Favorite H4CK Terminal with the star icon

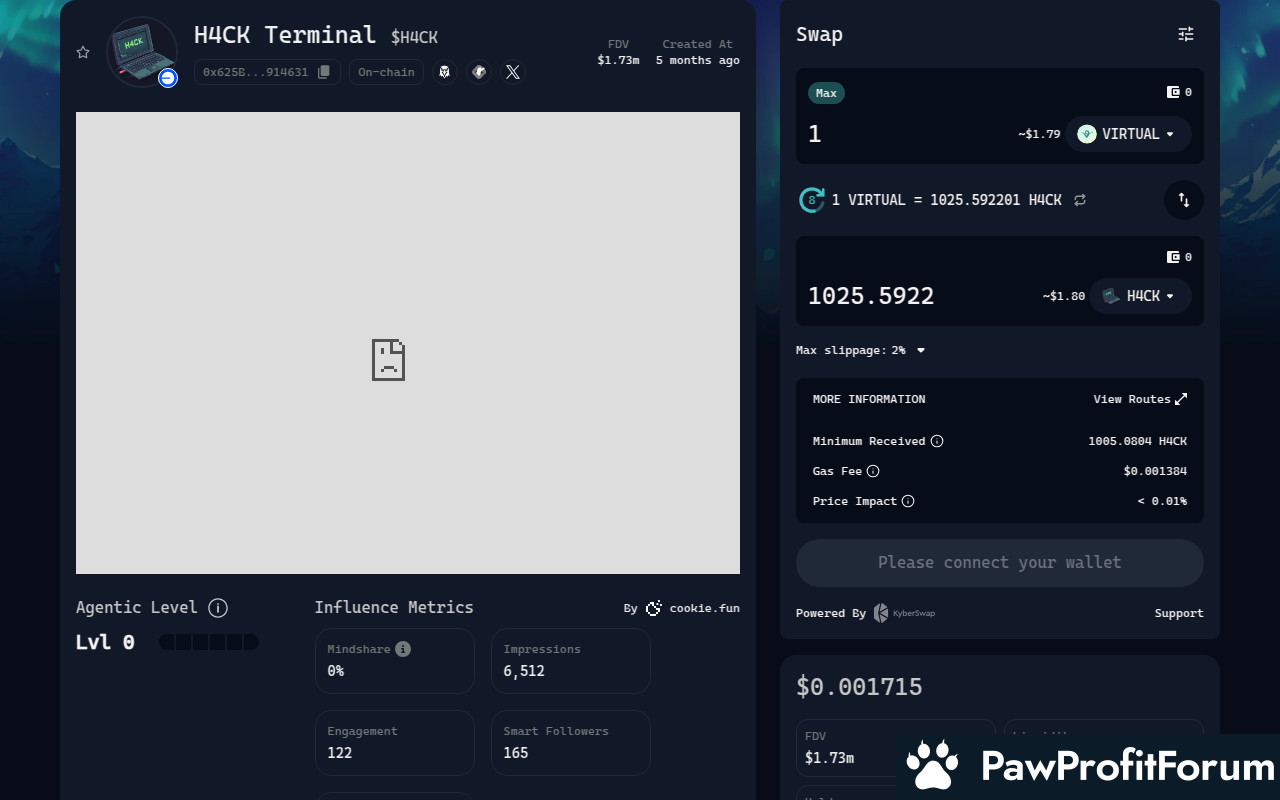[83, 52]
